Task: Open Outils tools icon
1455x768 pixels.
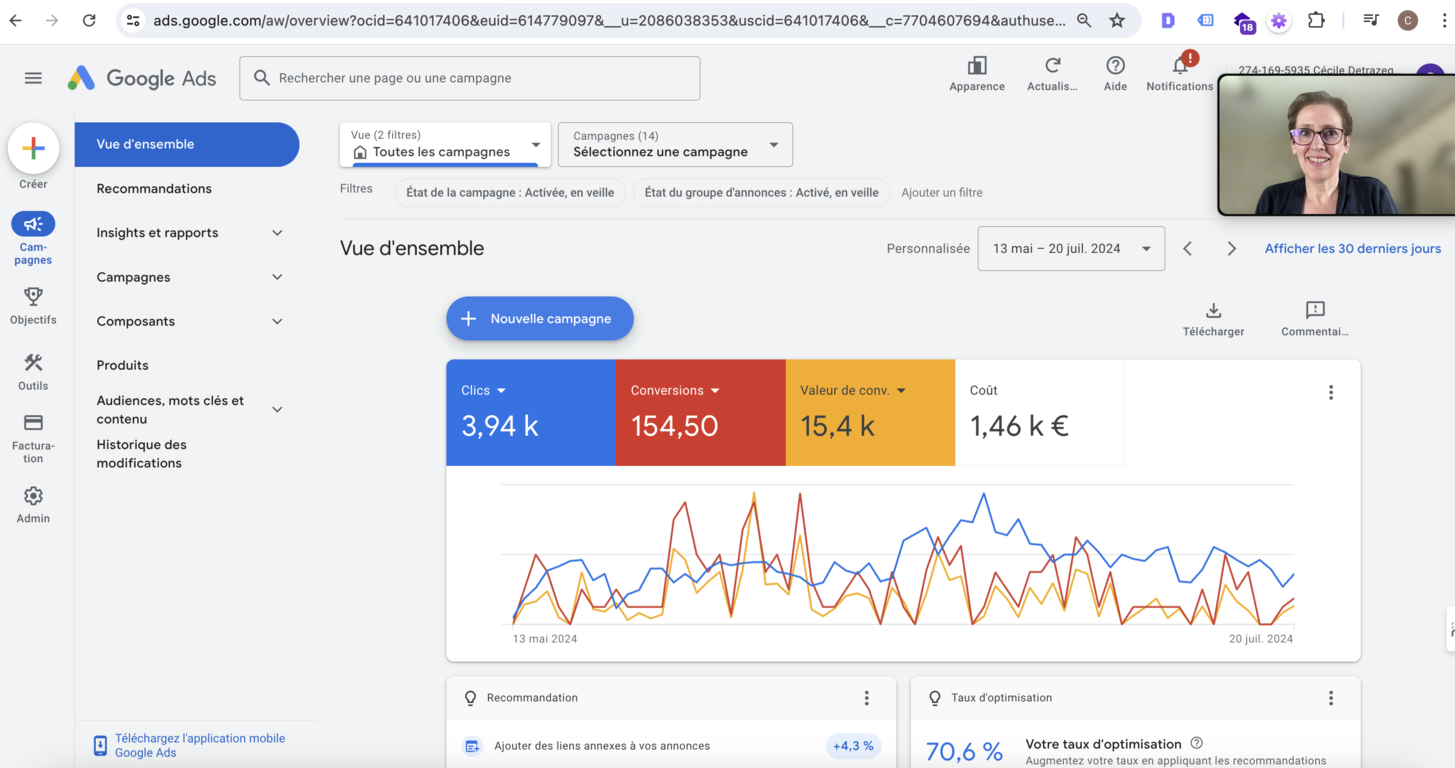Action: (x=33, y=363)
